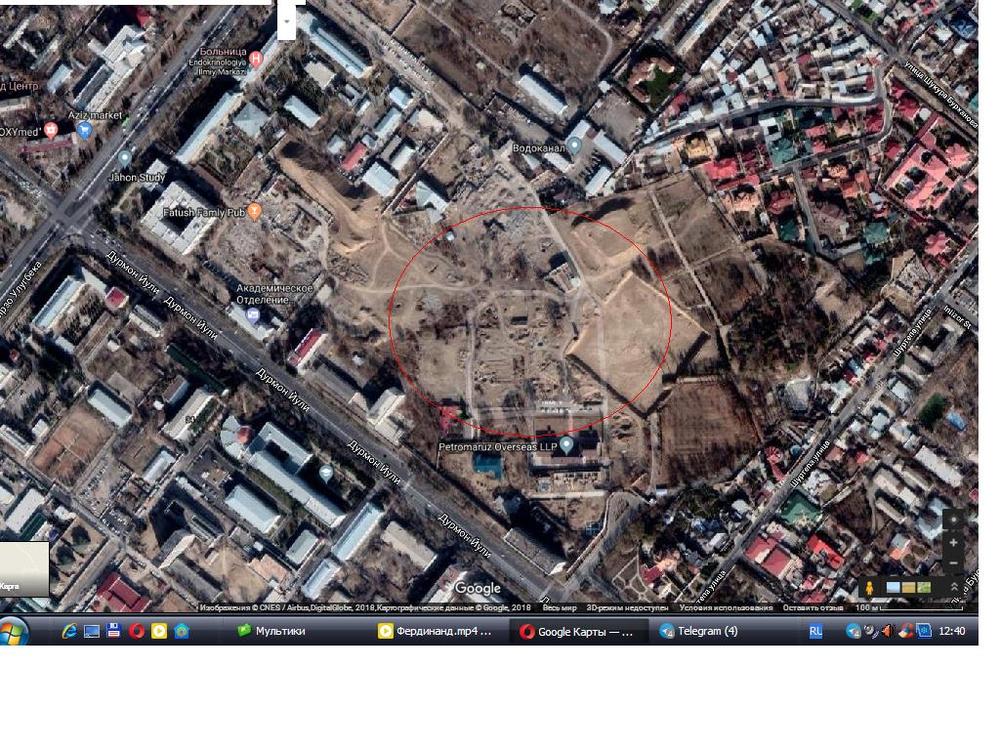Open the Водоканал map marker

coord(575,147)
